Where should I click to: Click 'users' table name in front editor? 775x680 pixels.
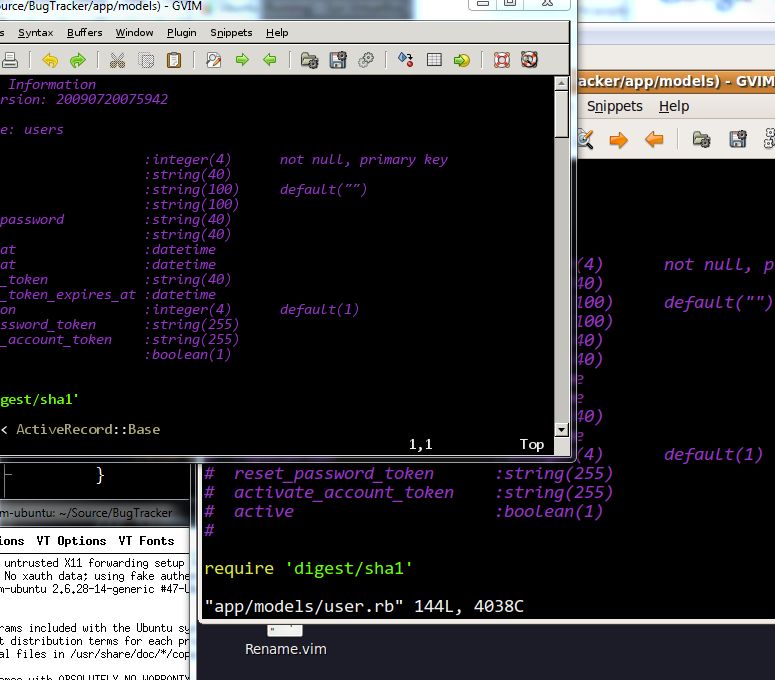click(x=43, y=129)
